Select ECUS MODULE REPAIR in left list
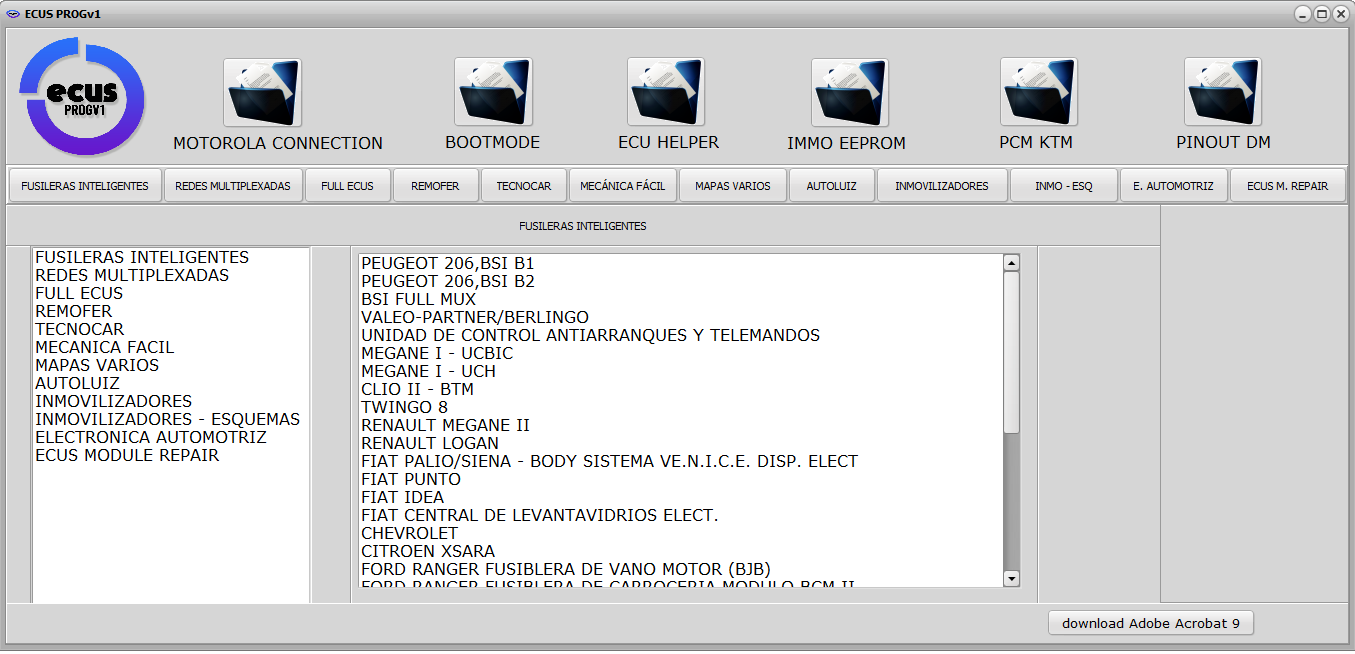 (127, 455)
